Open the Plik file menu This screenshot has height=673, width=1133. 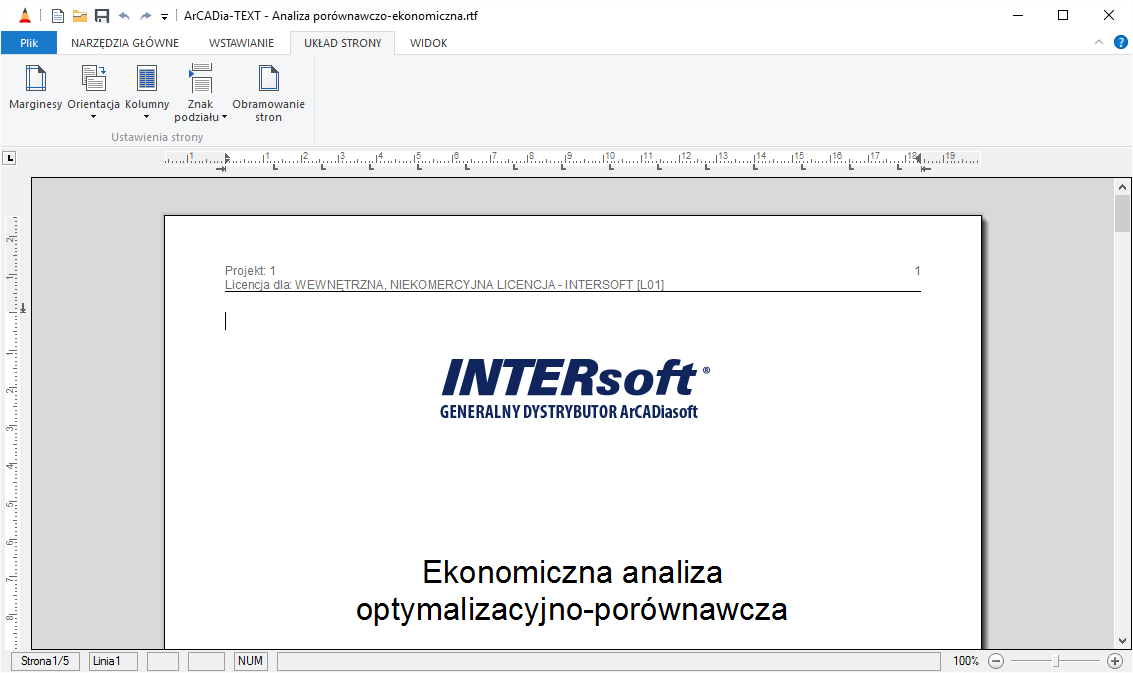coord(29,43)
